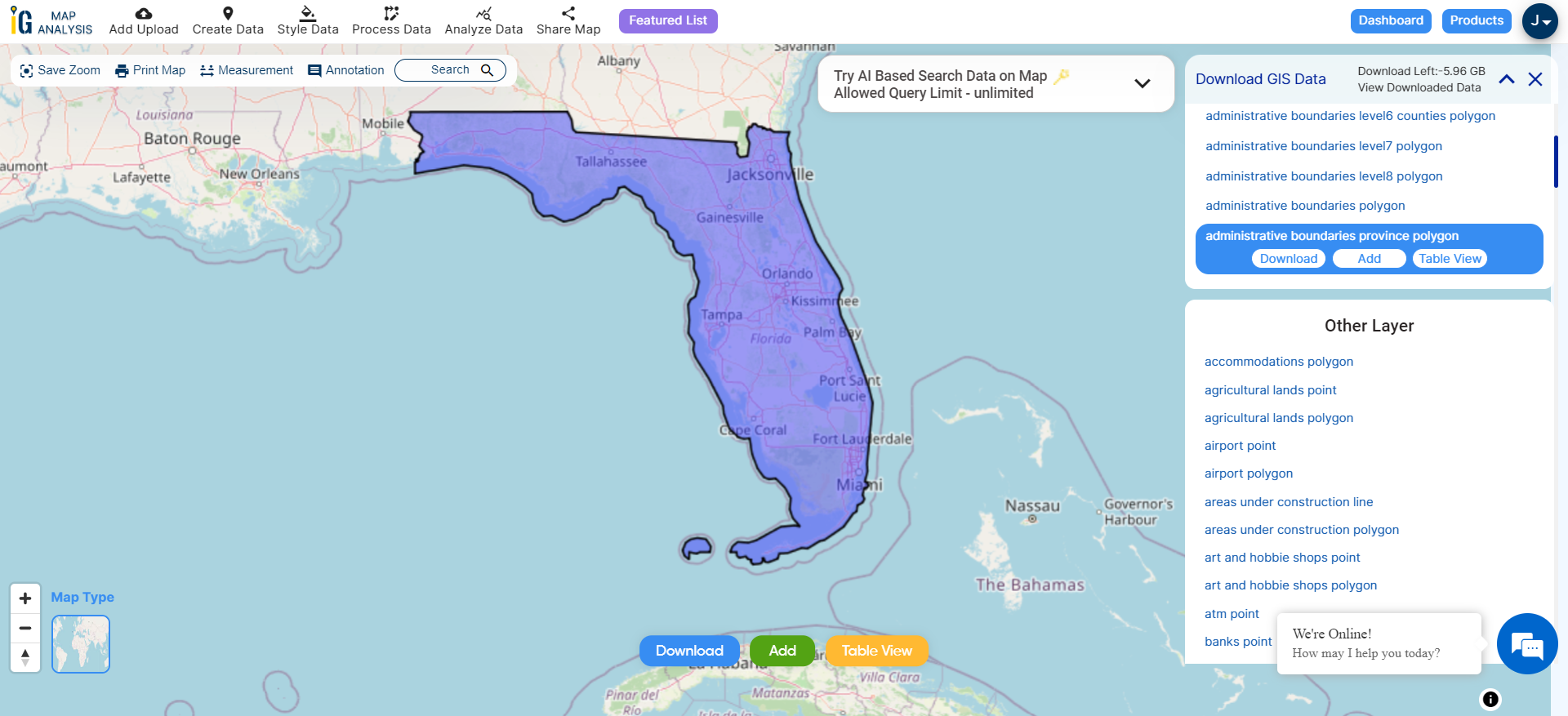Expand the AI Based Search panel

(x=1143, y=83)
